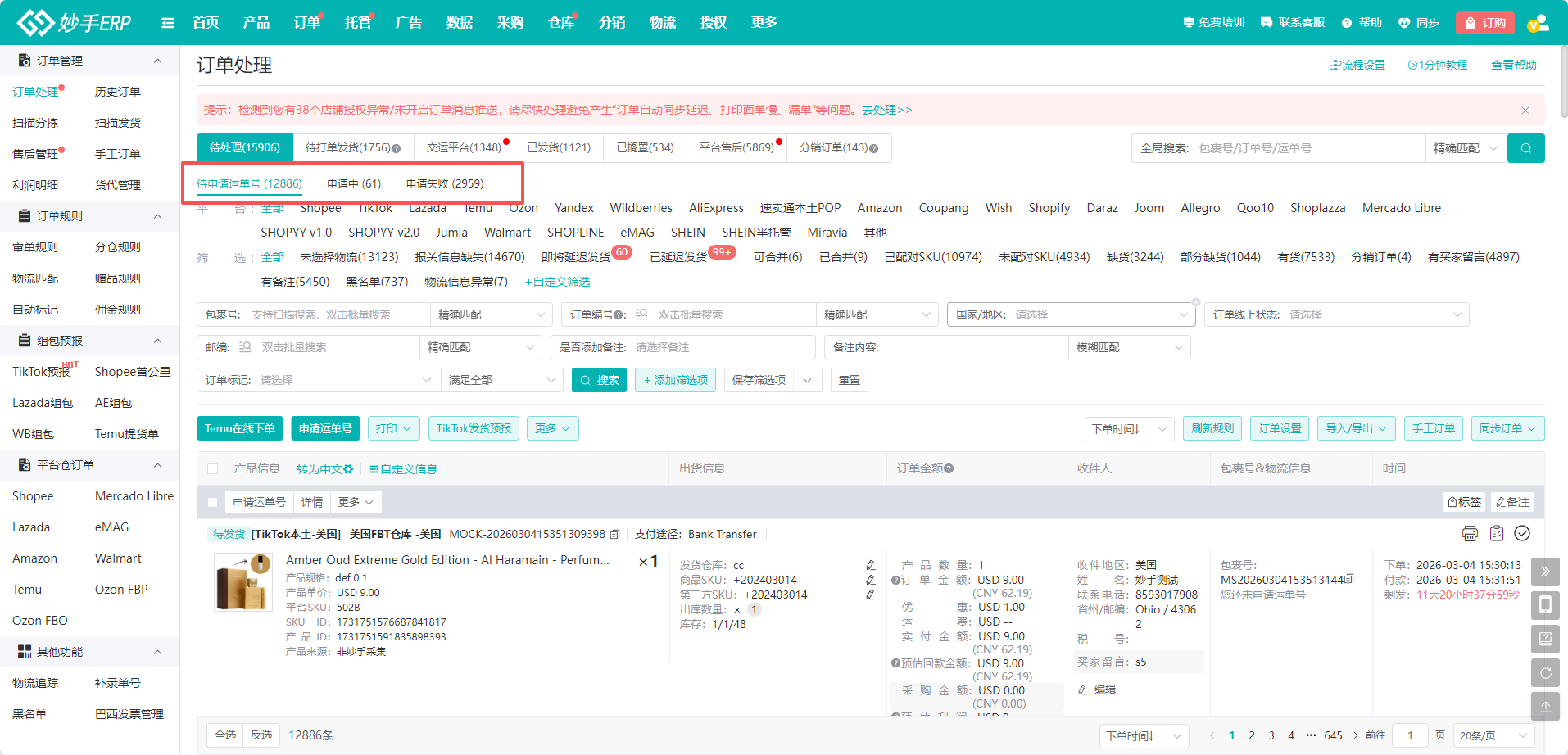Copy the order number MOCK-2026030415351309398 via copy icon
Image resolution: width=1568 pixels, height=755 pixels.
click(x=615, y=535)
